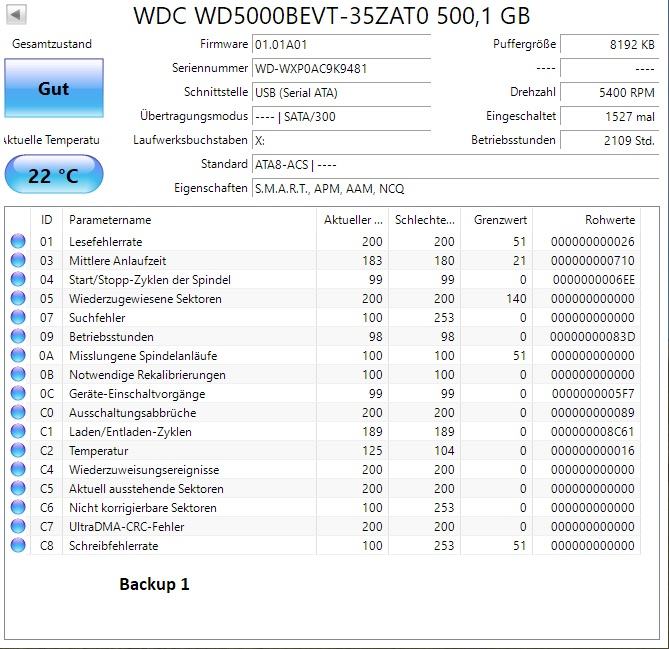Click the Standard field ATA8-ACS
The height and width of the screenshot is (649, 669).
coord(456,165)
